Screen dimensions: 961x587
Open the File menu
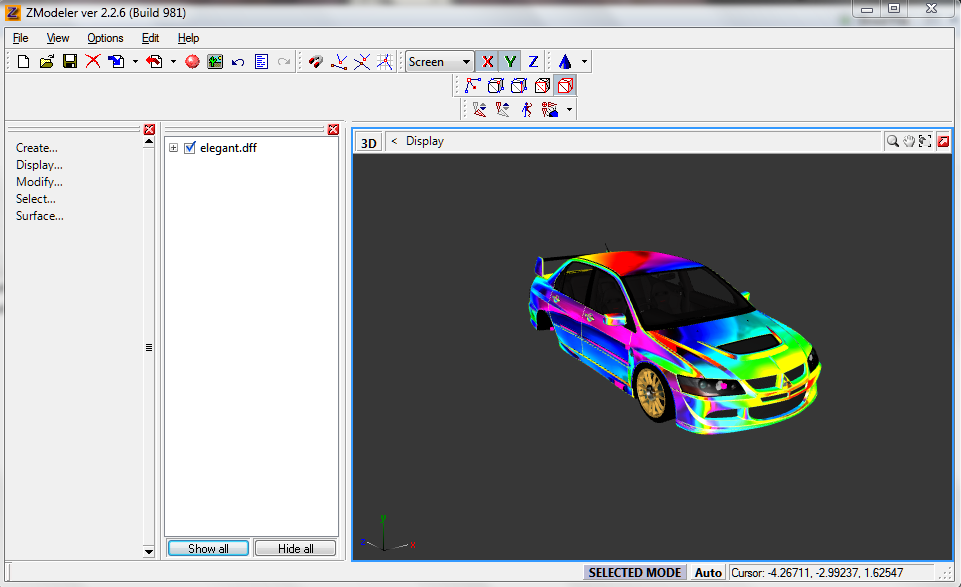20,38
